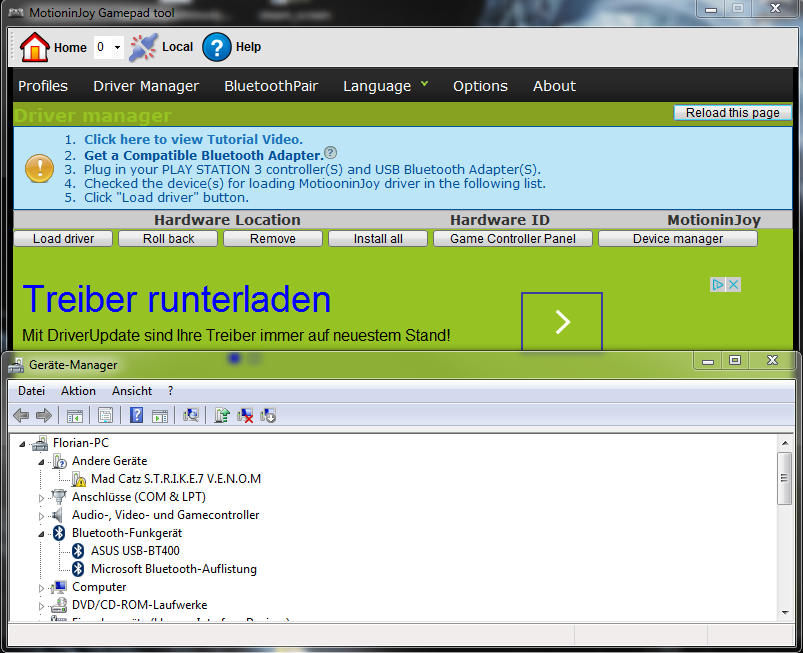This screenshot has width=803, height=653.
Task: Click the Back arrow in Geräte-Manager toolbar
Action: tap(21, 415)
